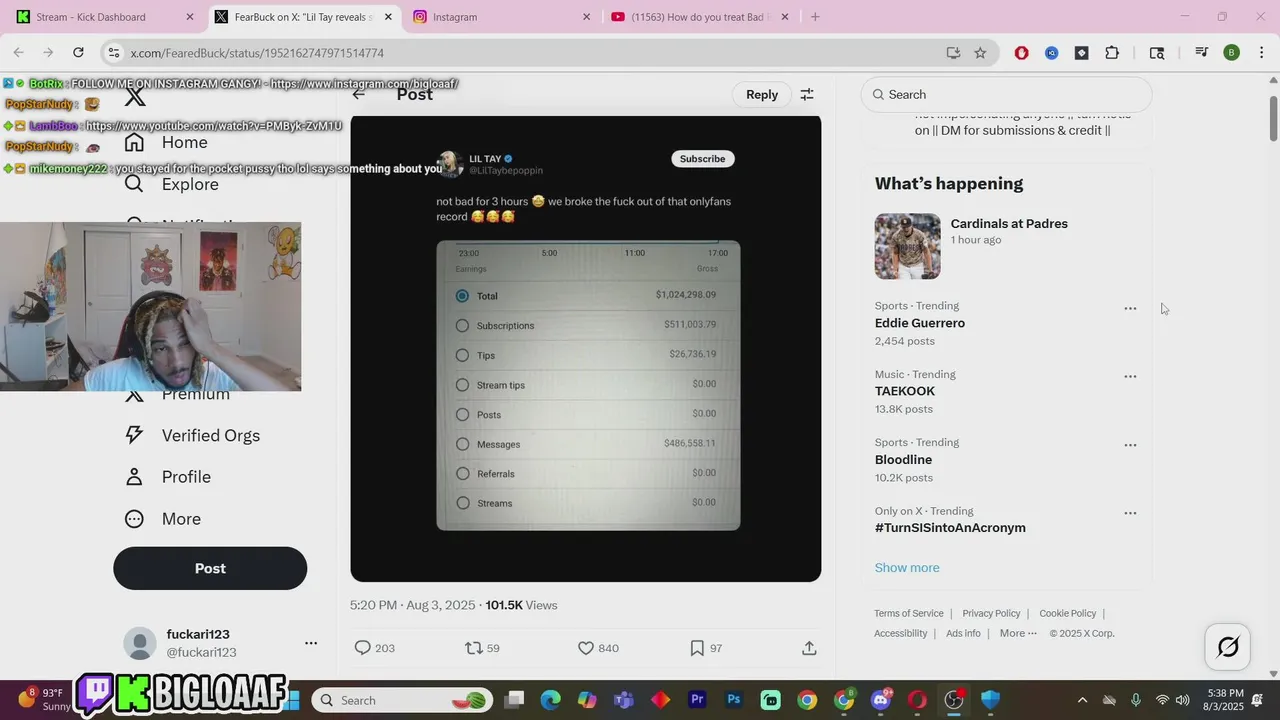The height and width of the screenshot is (720, 1280).
Task: Open more options for TAEKOOK trend
Action: point(1130,377)
